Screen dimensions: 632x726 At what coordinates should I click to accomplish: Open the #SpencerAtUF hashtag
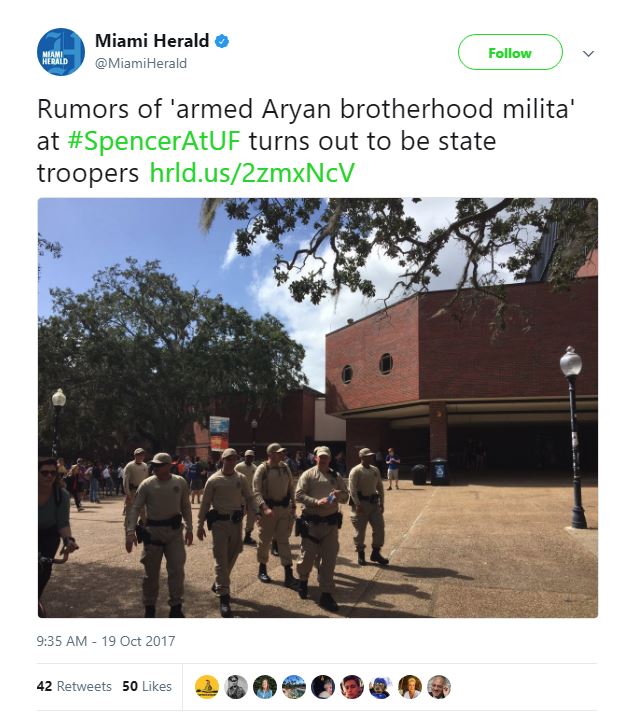click(x=154, y=141)
